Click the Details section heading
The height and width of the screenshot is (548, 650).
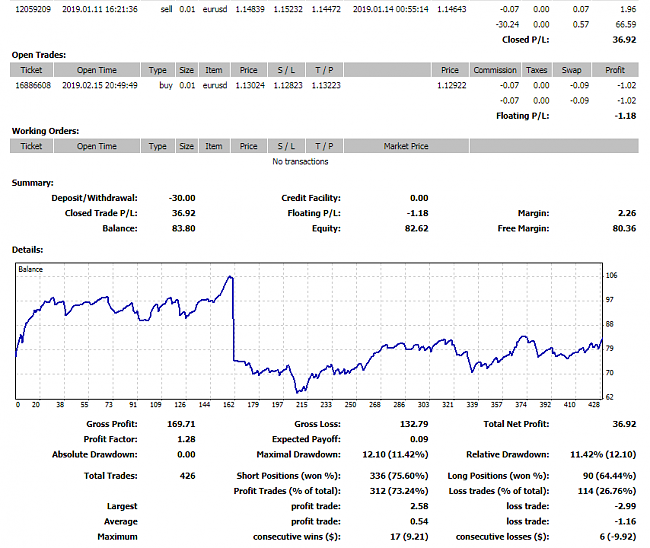[27, 250]
